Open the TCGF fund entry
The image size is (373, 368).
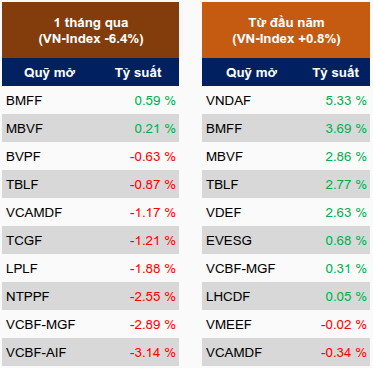tap(90, 240)
